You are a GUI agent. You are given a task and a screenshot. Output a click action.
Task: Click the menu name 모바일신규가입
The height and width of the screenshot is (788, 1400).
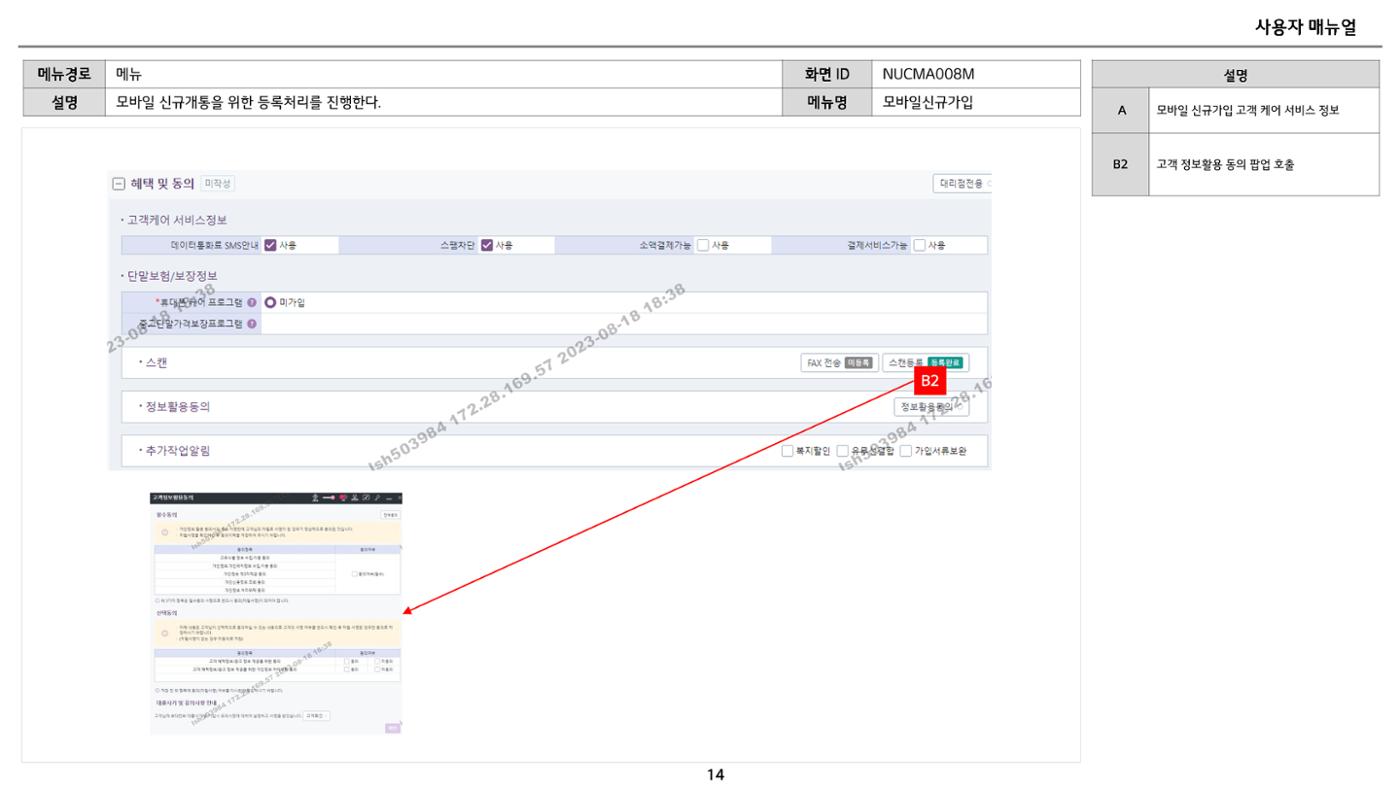[929, 101]
